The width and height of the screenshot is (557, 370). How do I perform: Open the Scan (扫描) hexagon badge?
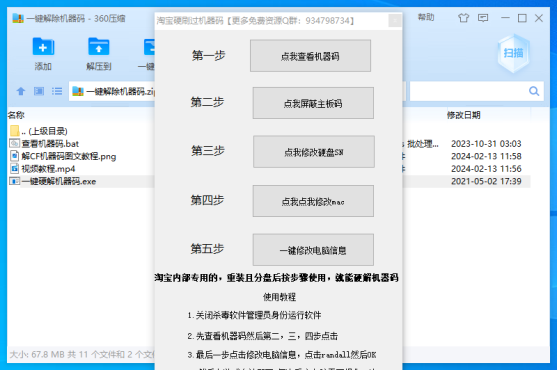pos(513,53)
